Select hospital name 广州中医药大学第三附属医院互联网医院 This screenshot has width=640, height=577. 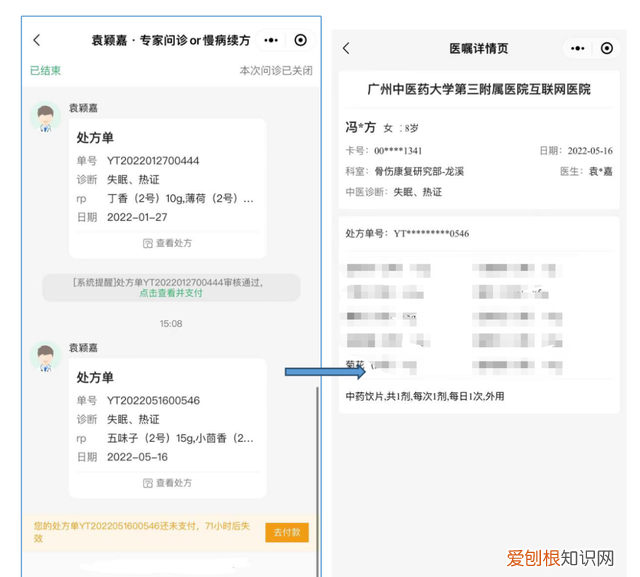479,89
